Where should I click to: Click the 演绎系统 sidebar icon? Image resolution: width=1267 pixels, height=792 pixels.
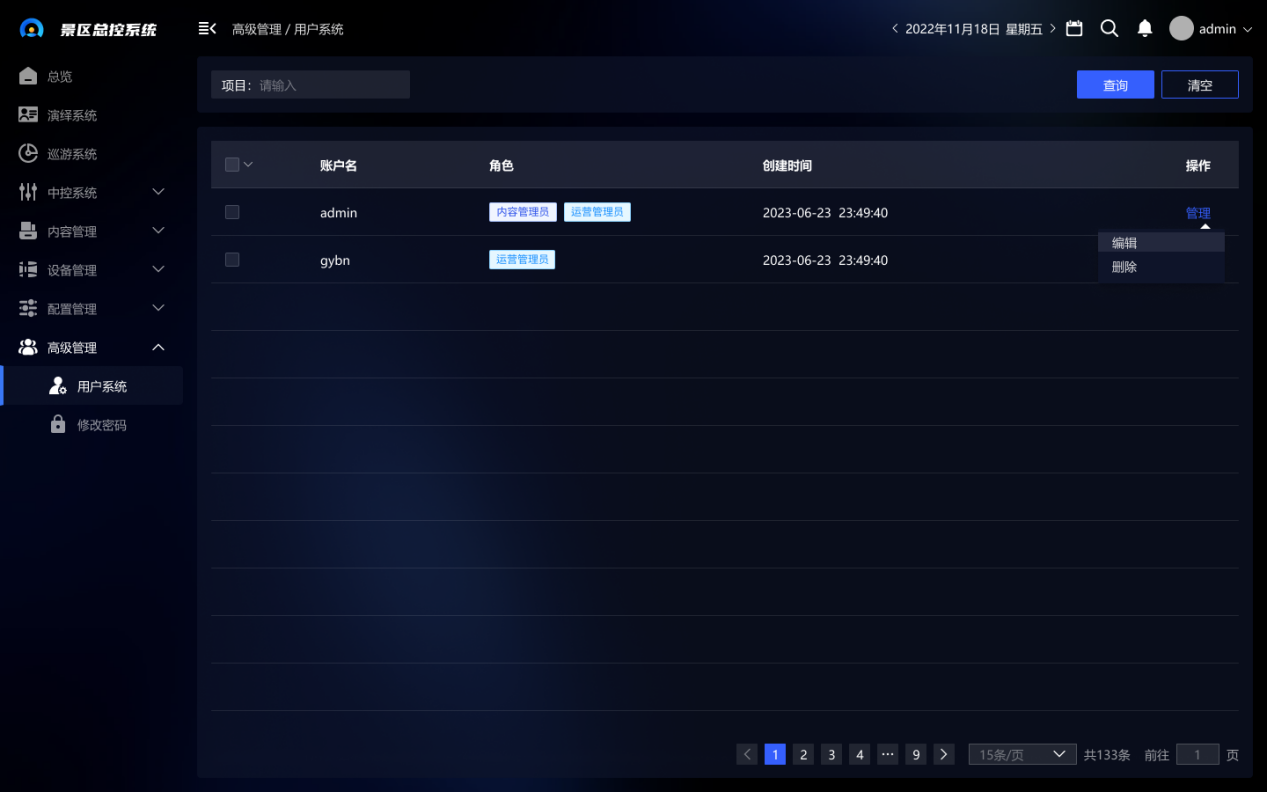[x=28, y=115]
